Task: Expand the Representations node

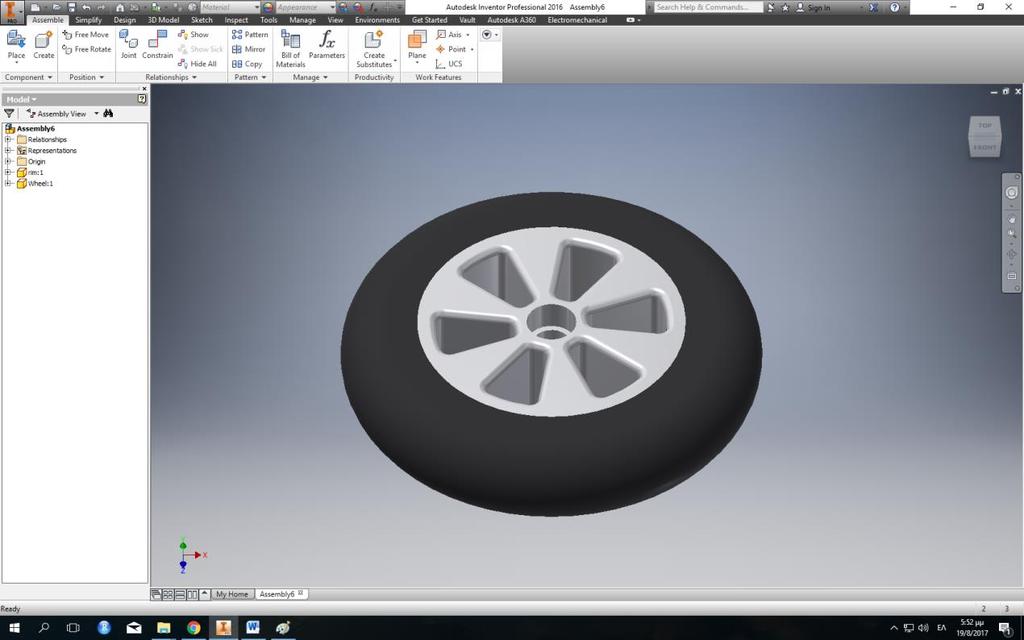Action: pos(8,150)
